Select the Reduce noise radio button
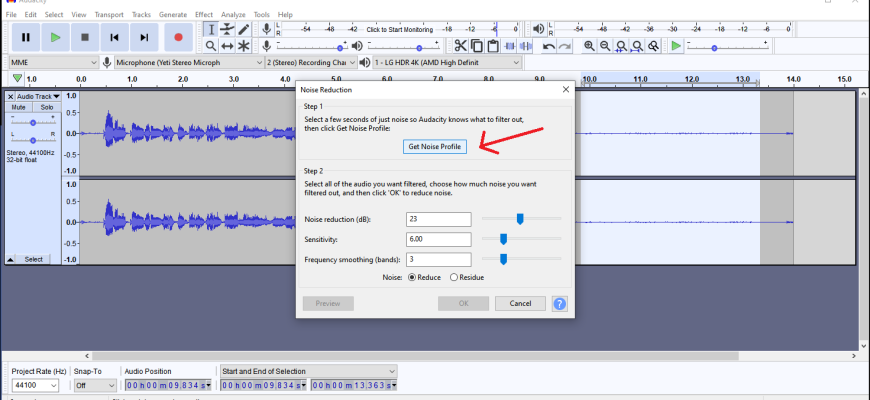 coord(412,277)
